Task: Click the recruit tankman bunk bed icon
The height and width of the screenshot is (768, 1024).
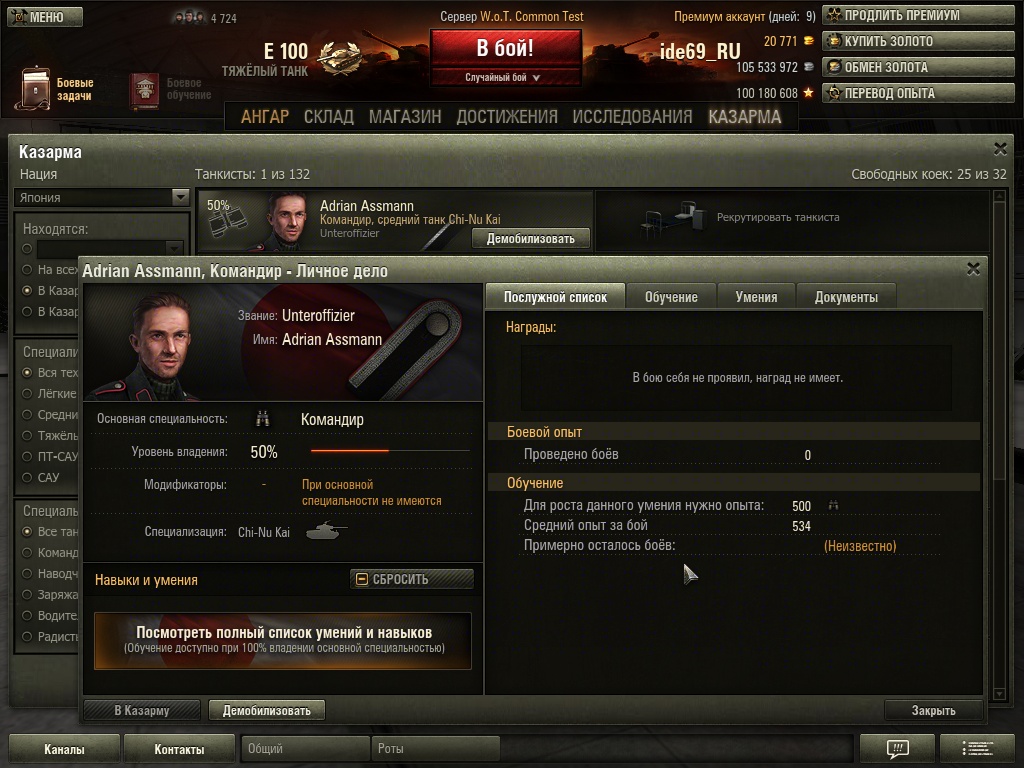Action: pos(673,219)
